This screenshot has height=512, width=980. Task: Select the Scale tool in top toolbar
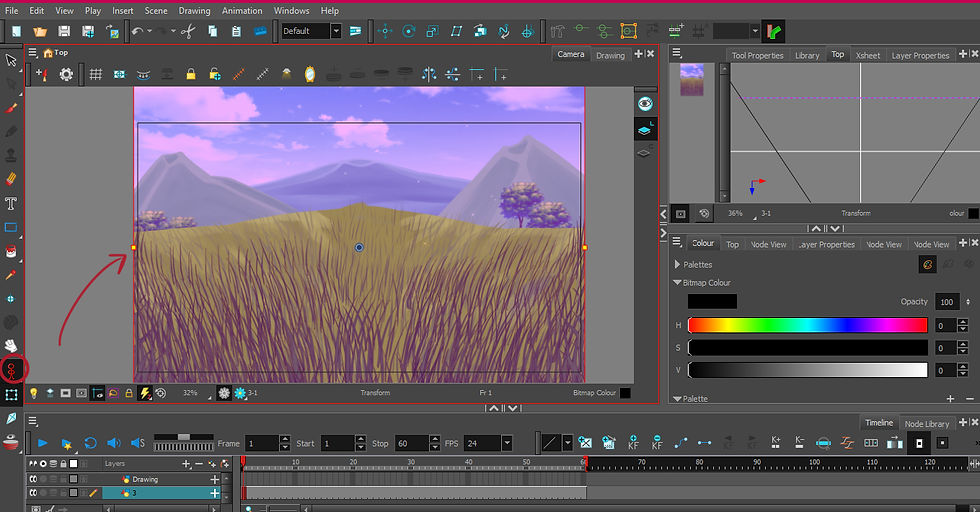tap(432, 31)
